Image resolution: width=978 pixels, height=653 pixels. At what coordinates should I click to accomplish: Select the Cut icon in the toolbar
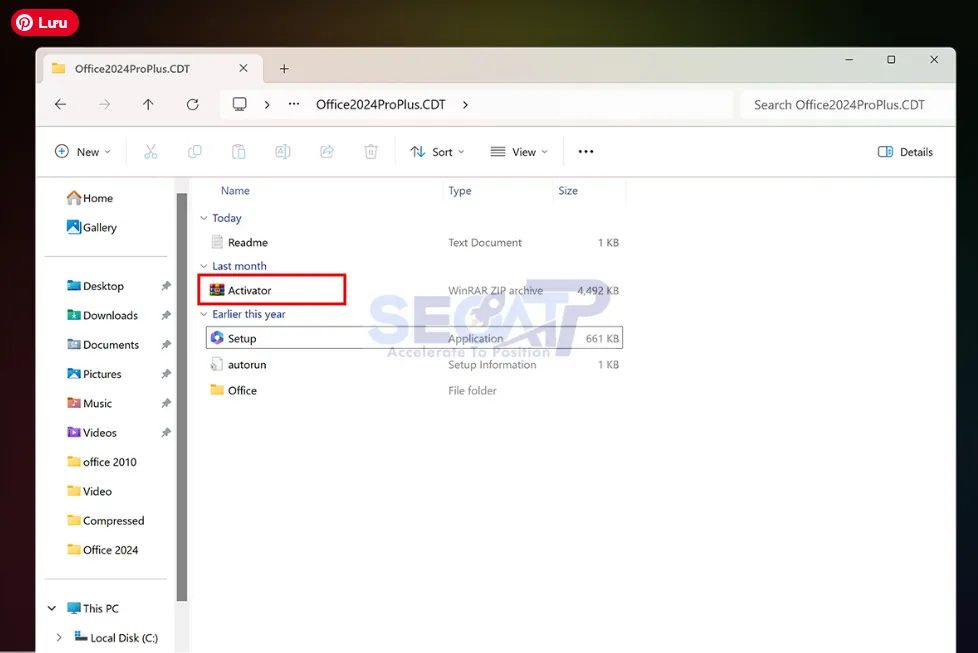pyautogui.click(x=151, y=151)
